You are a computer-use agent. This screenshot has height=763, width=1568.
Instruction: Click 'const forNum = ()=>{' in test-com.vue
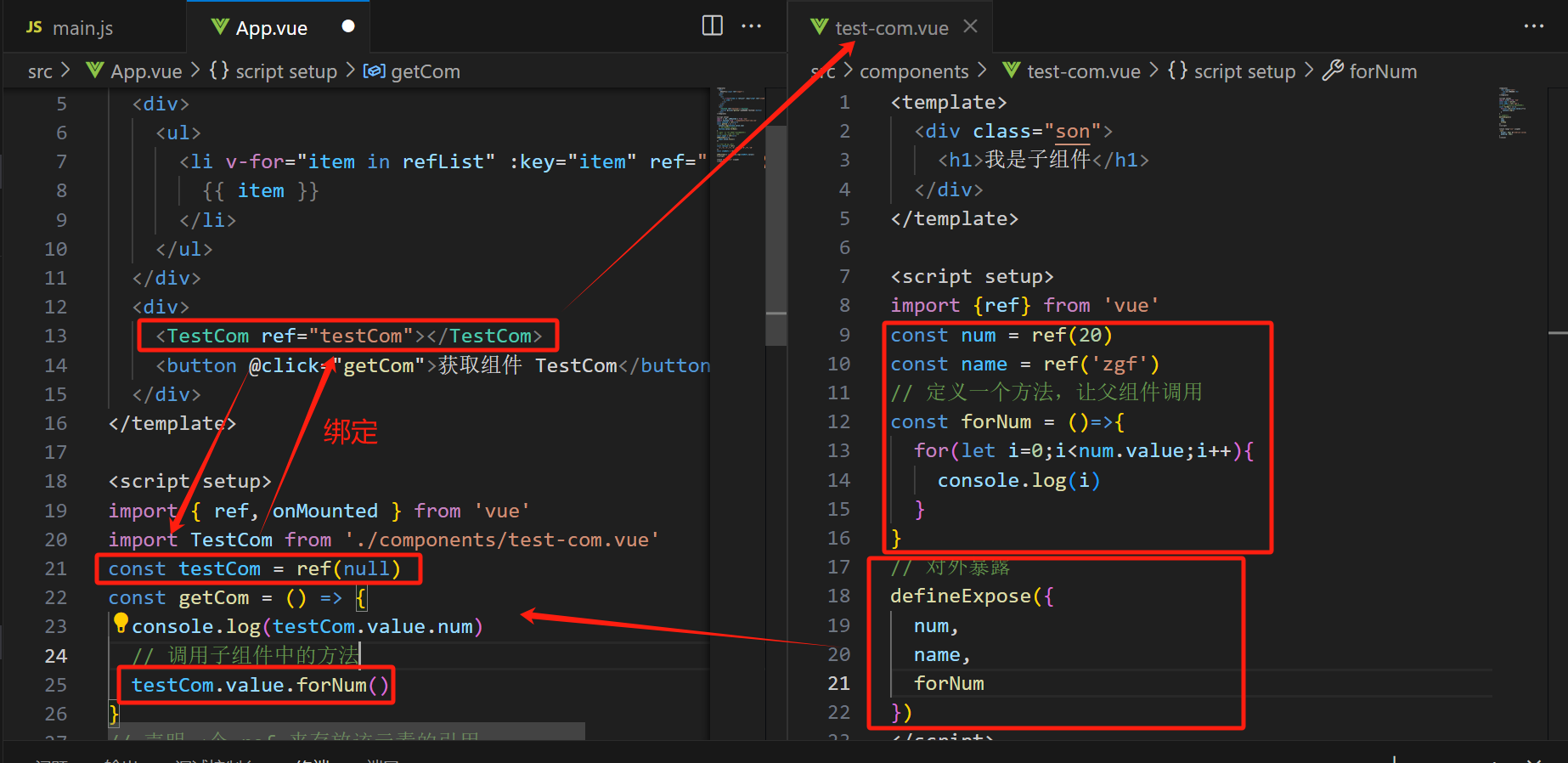tap(1007, 421)
